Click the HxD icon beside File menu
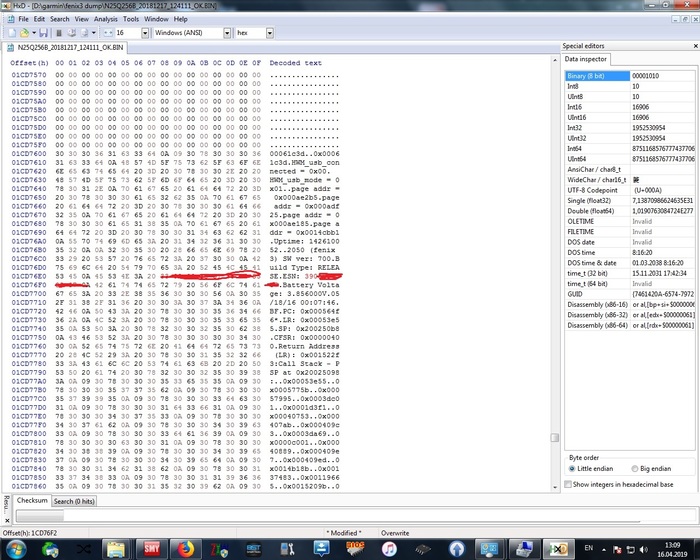Screen dimensions: 700x560 pos(11,19)
